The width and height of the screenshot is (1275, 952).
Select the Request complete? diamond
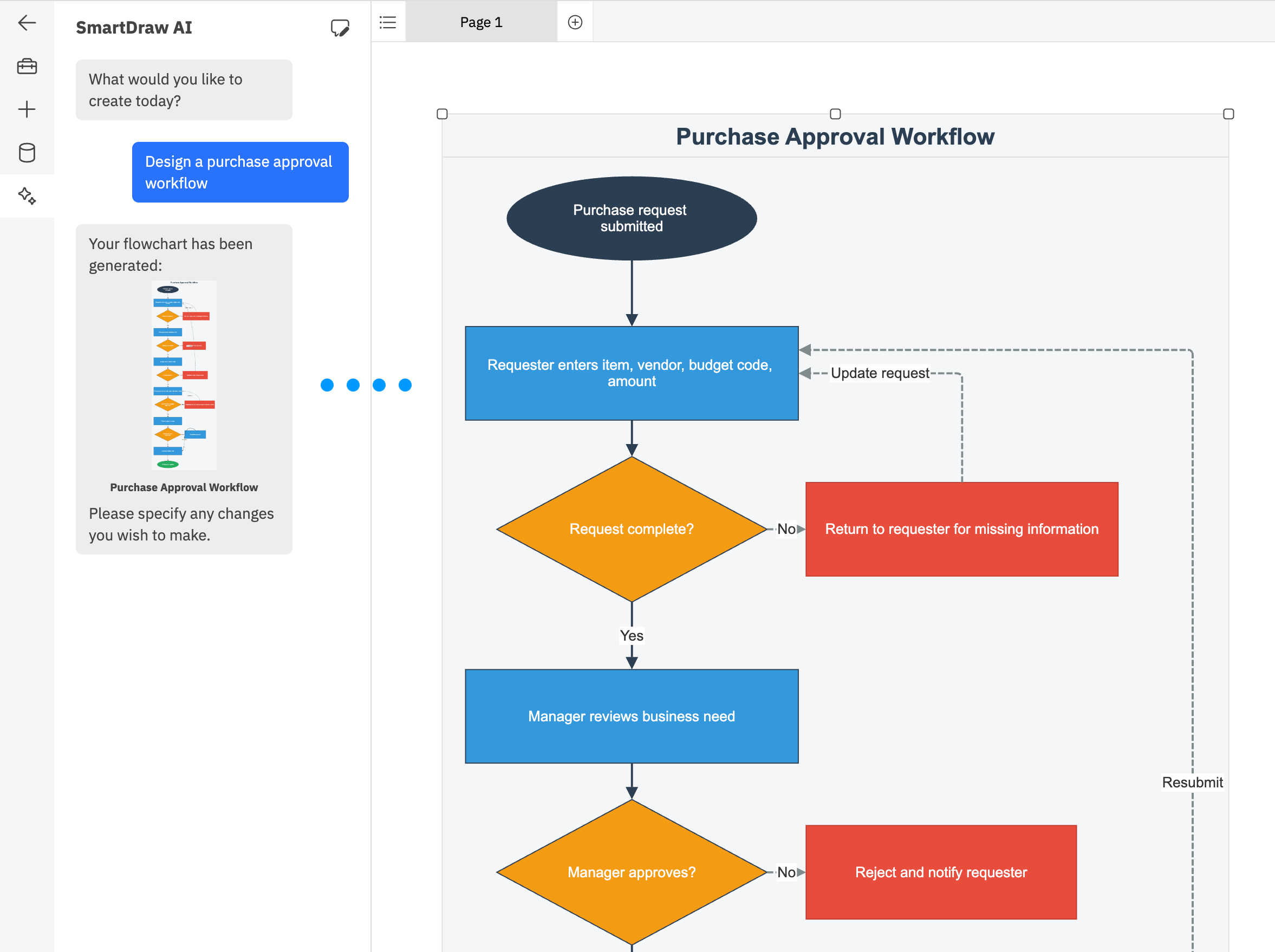point(632,529)
